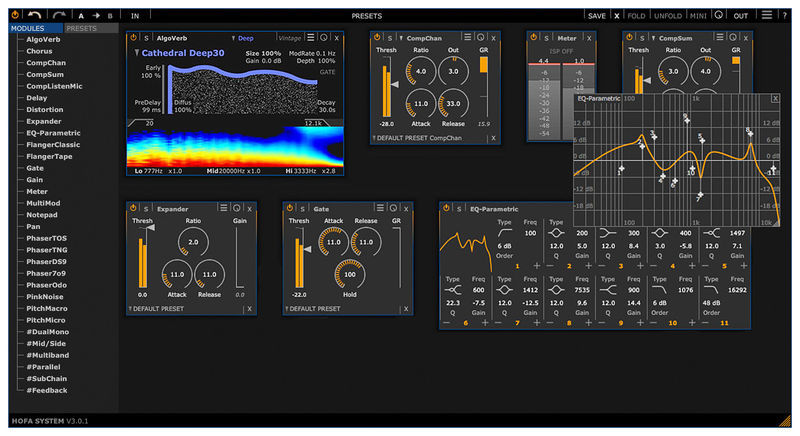
Task: Toggle power of the Expander module
Action: 133,208
